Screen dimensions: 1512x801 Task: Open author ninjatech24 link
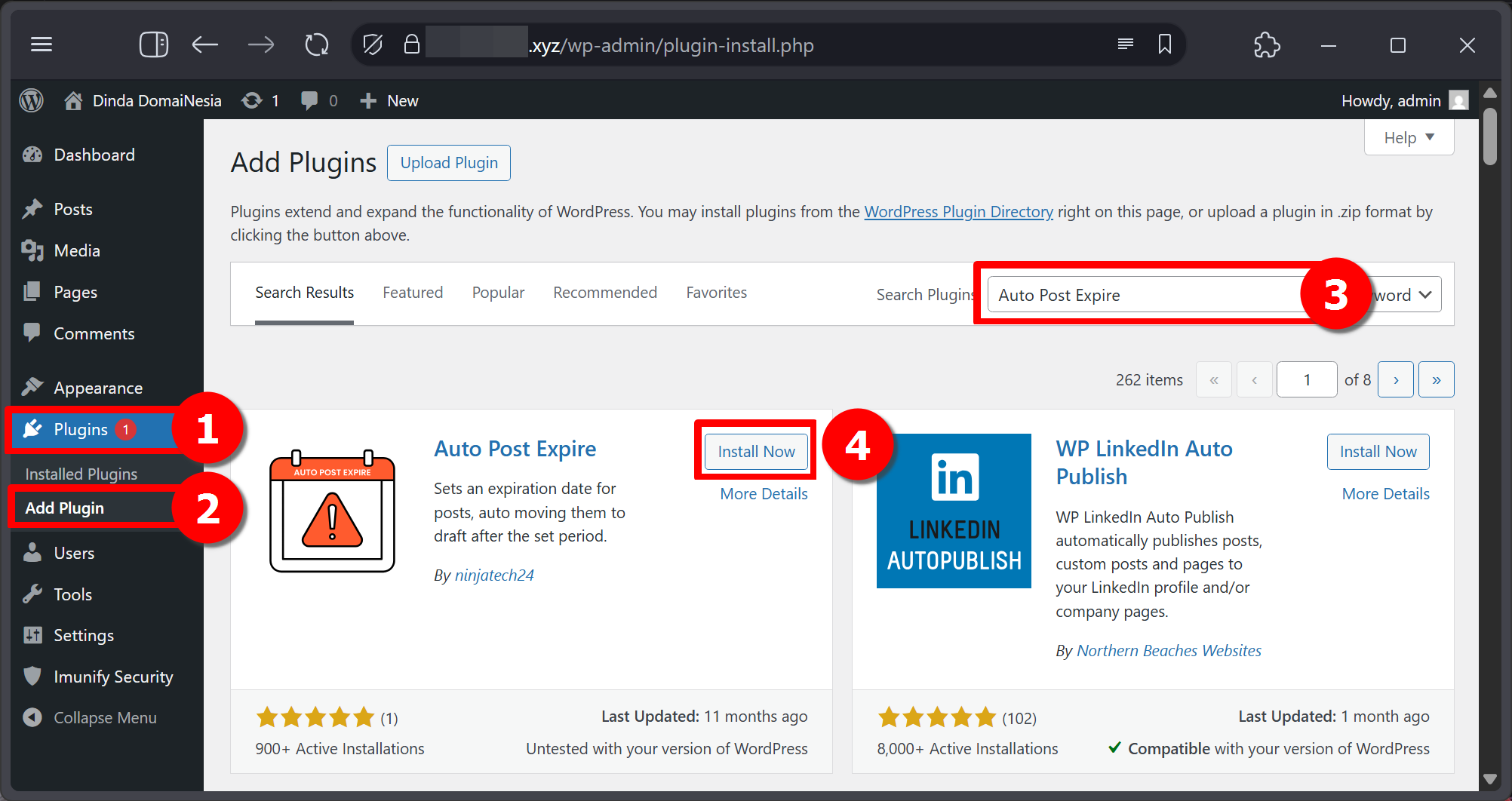[x=494, y=575]
